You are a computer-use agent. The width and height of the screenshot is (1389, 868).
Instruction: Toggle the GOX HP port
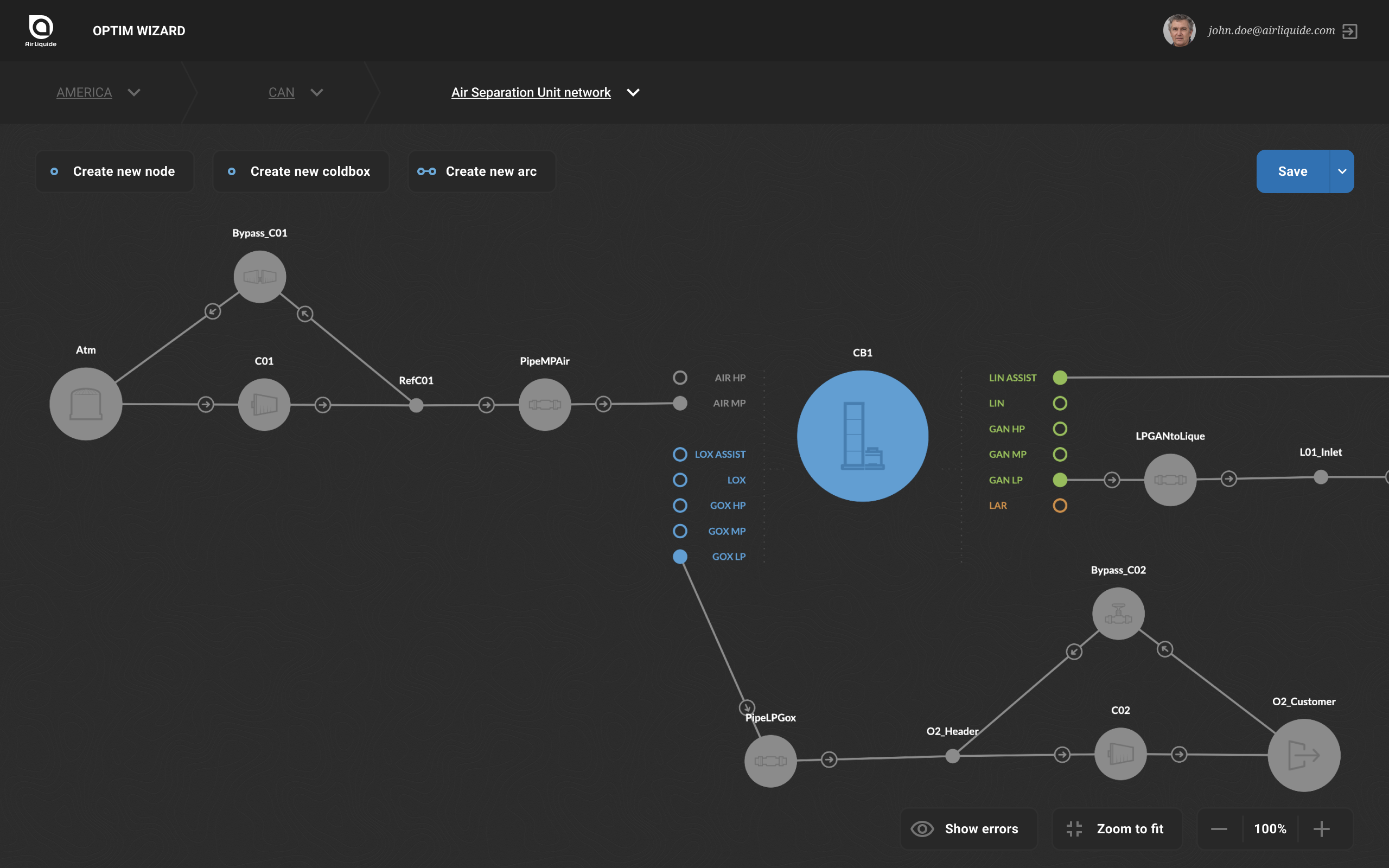pyautogui.click(x=679, y=506)
